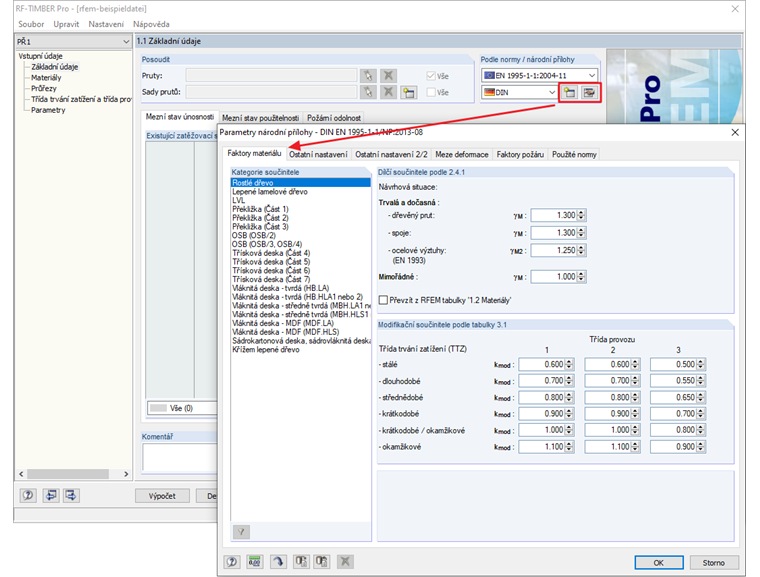Screen dimensions: 760x577
Task: Enable Převzít z RFEM tabulky 1.2 Materiály
Action: [x=383, y=300]
